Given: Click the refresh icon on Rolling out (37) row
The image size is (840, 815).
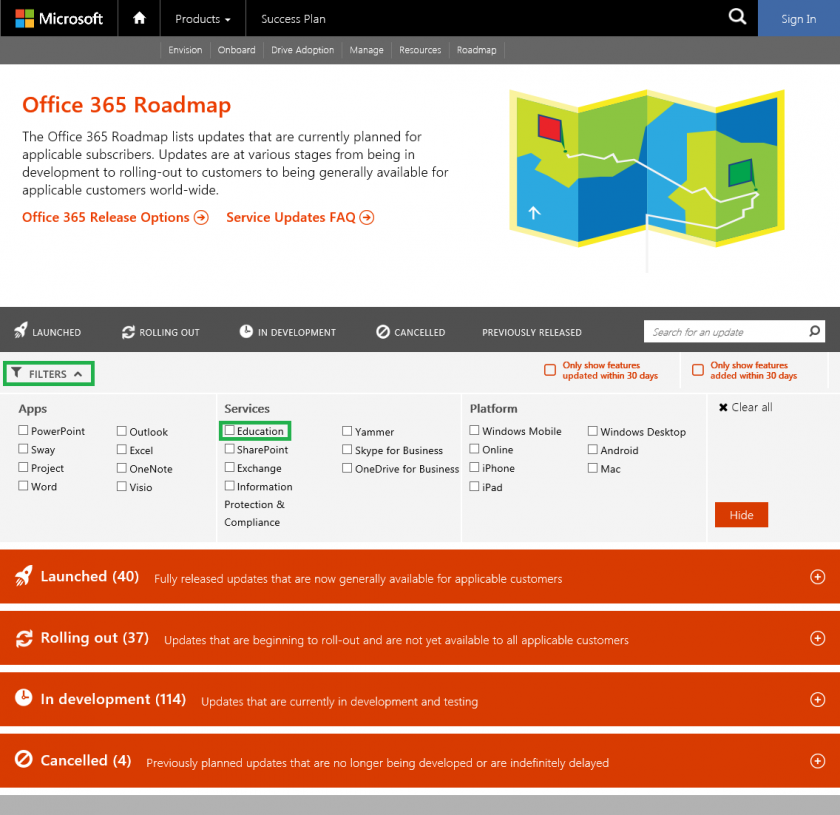Looking at the screenshot, I should [x=24, y=638].
